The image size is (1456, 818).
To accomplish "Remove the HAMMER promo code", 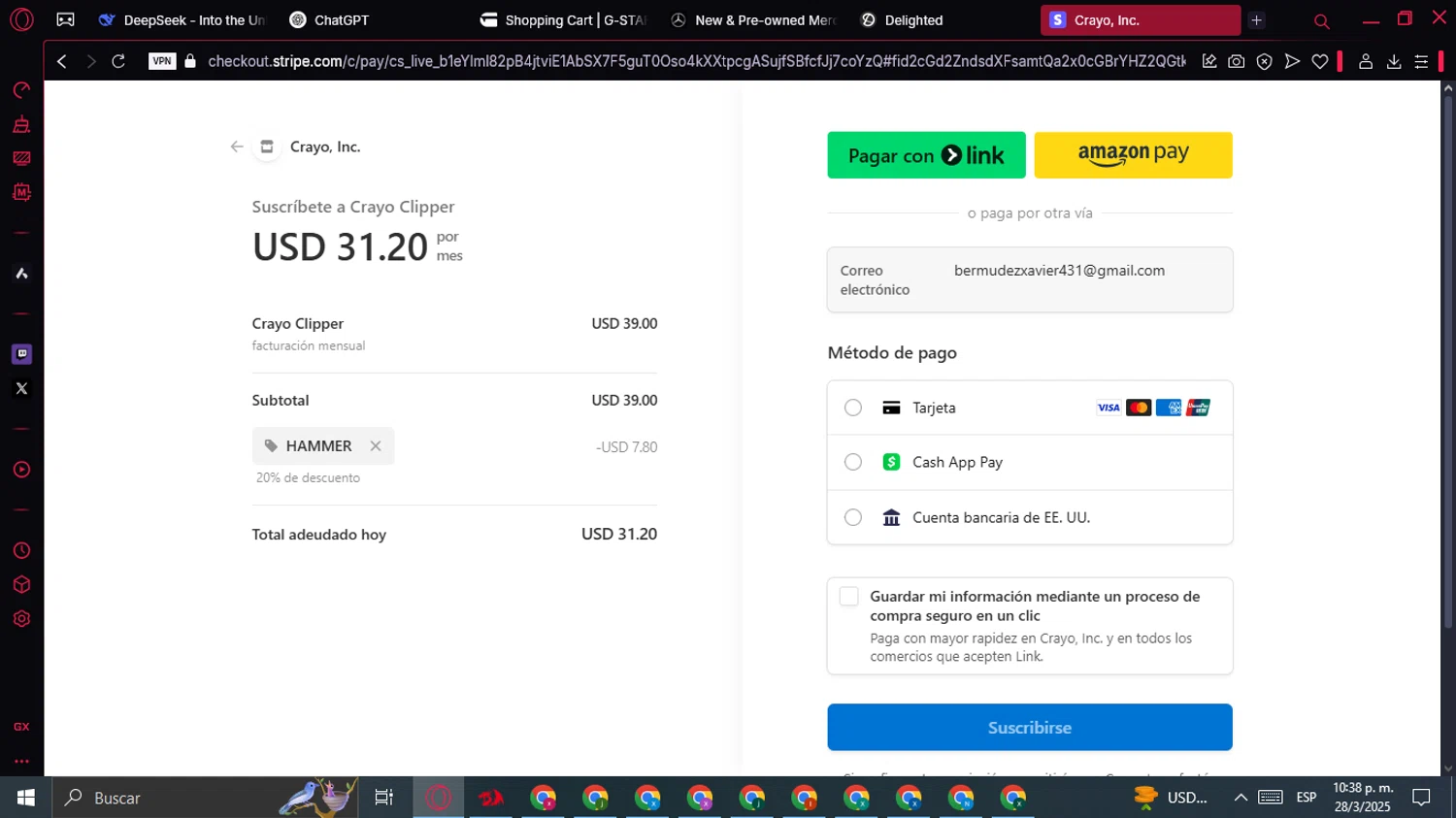I will click(376, 446).
